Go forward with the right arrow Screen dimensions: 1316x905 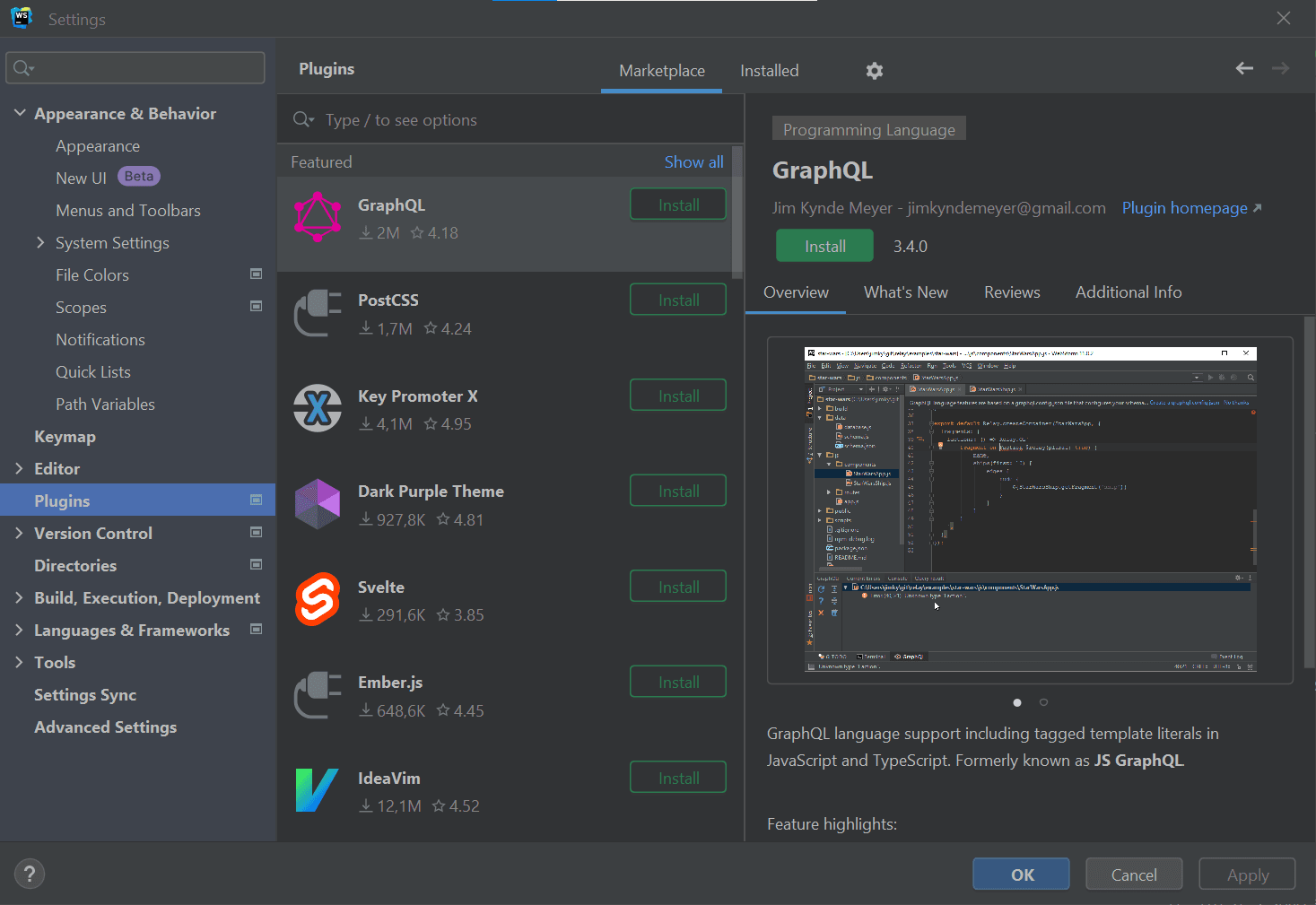[1280, 68]
